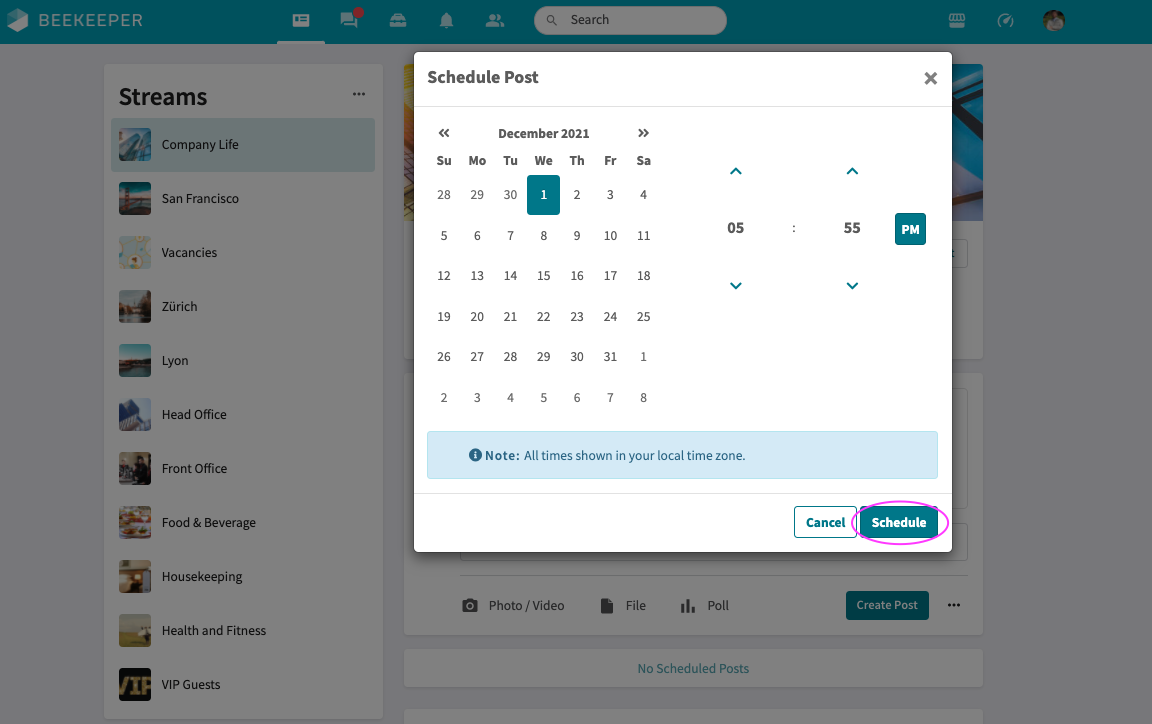Viewport: 1152px width, 724px height.
Task: Click the news feed icon in header
Action: point(301,20)
